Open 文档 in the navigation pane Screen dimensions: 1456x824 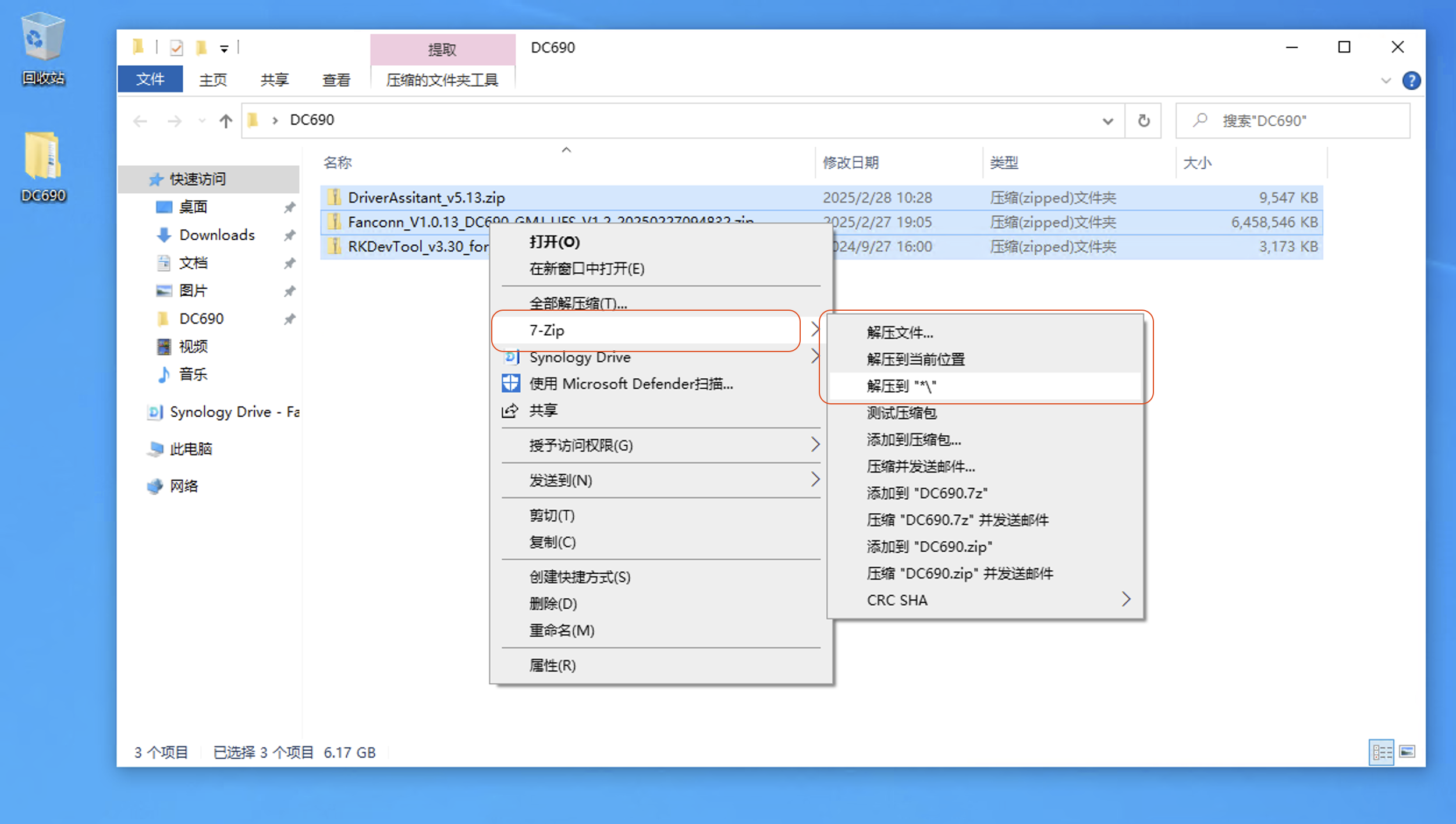pos(193,262)
